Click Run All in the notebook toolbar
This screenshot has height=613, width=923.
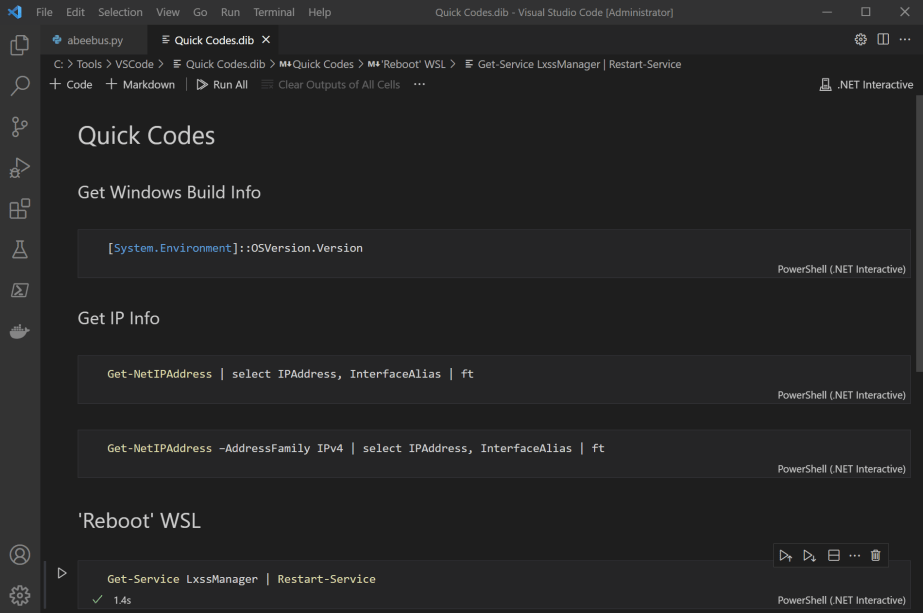[x=222, y=84]
